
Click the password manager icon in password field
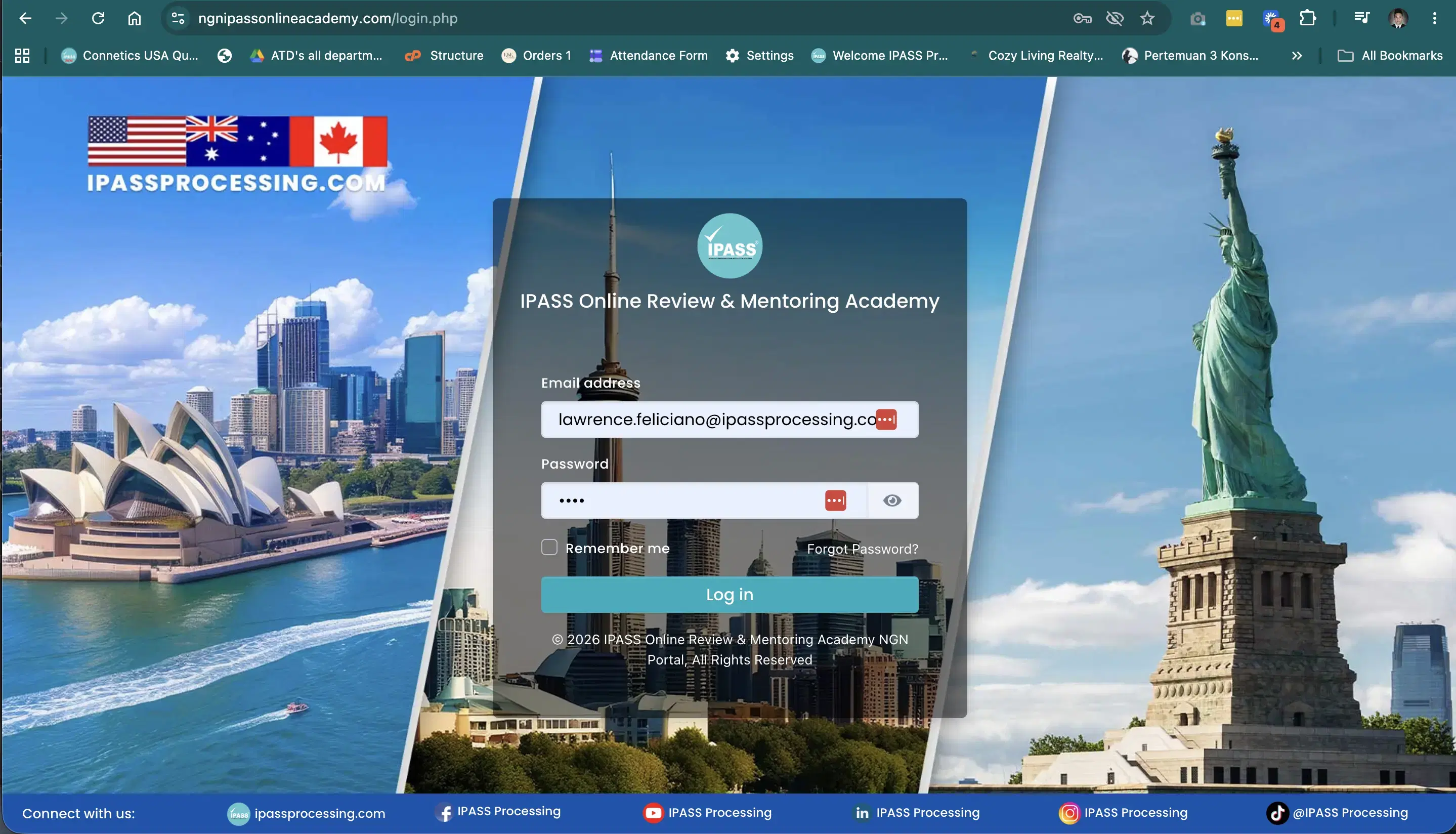pyautogui.click(x=835, y=500)
